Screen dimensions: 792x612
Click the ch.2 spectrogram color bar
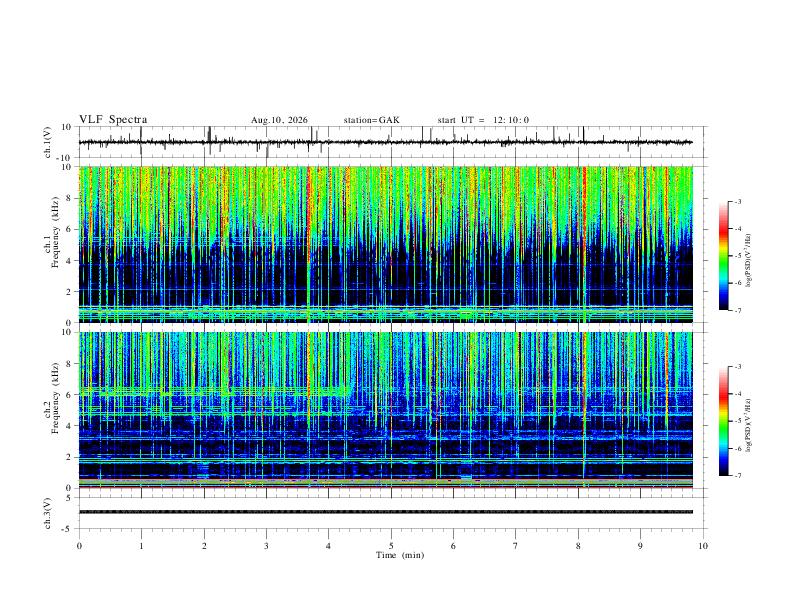click(x=723, y=421)
